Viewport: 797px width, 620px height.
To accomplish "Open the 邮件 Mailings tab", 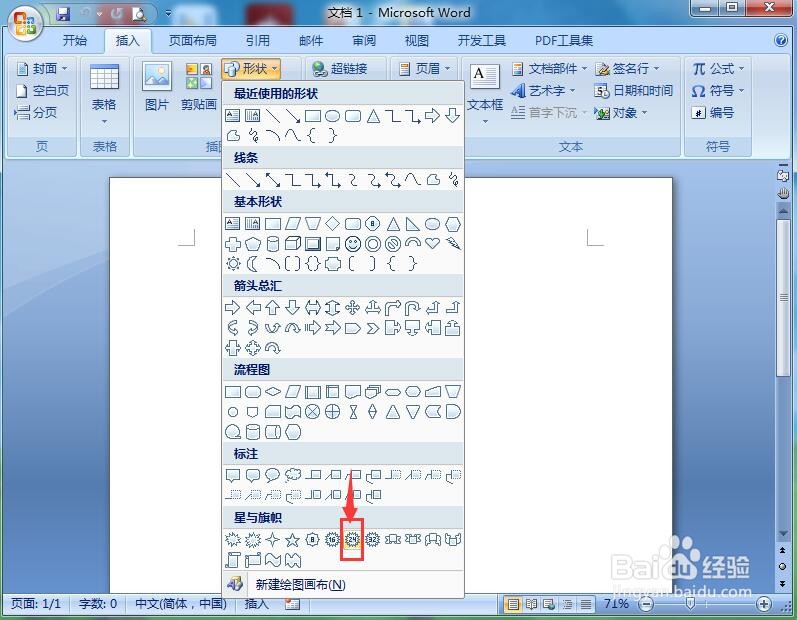I will [311, 40].
